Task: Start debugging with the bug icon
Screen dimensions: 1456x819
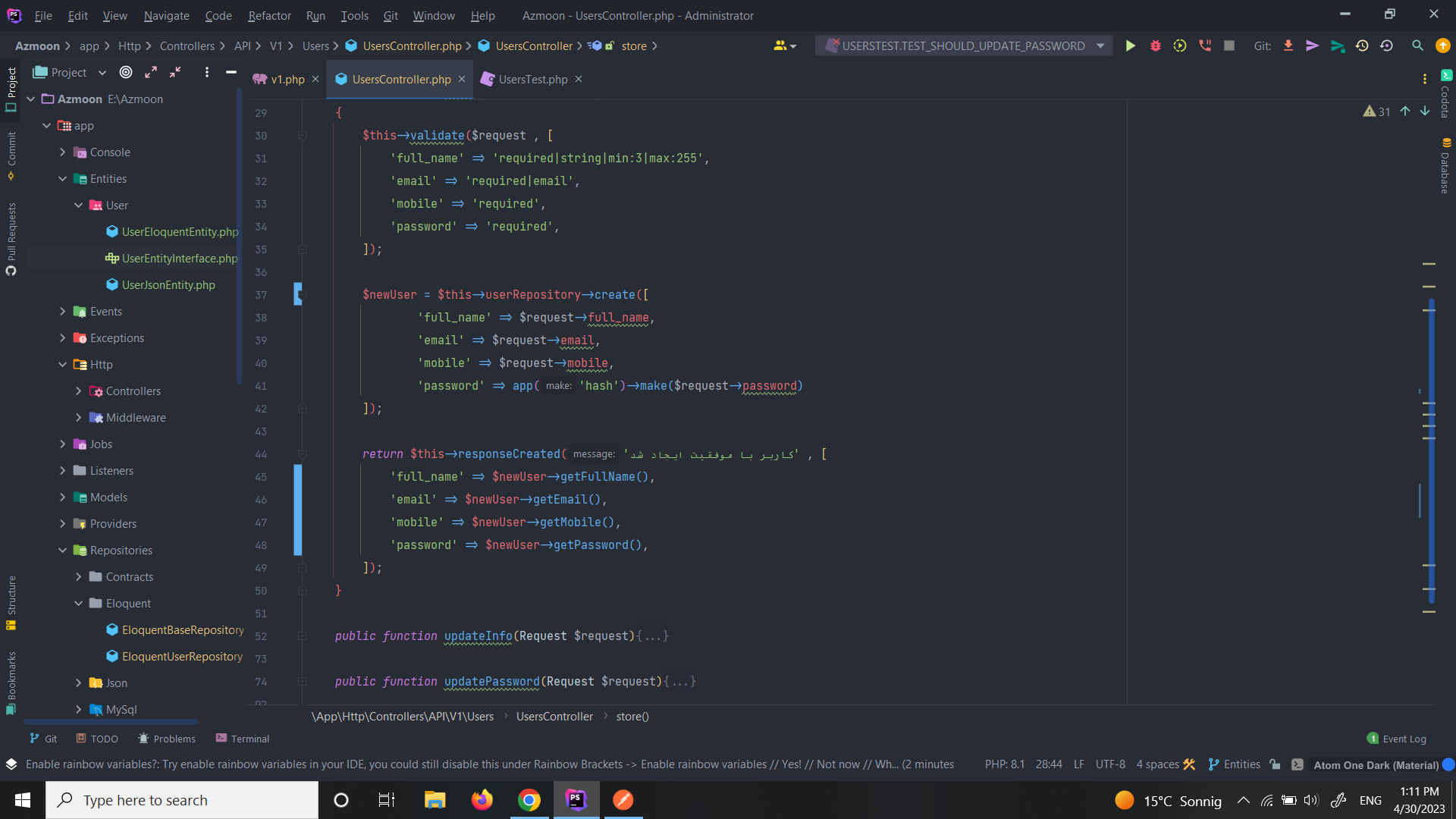Action: [1155, 46]
